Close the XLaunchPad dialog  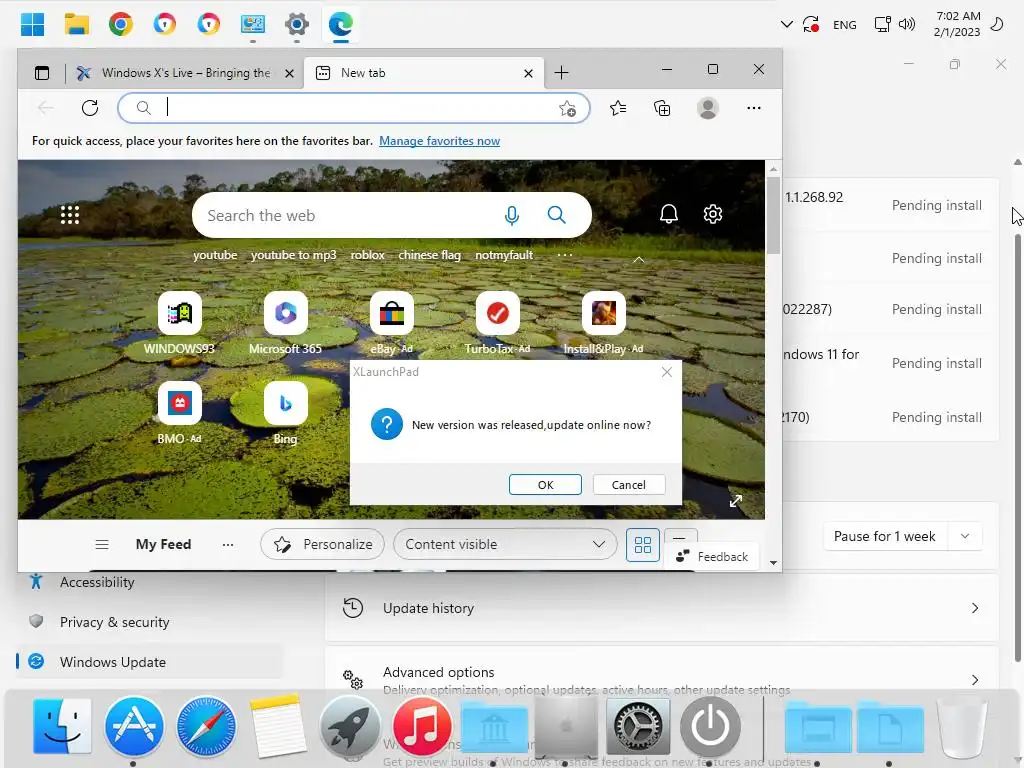(666, 372)
